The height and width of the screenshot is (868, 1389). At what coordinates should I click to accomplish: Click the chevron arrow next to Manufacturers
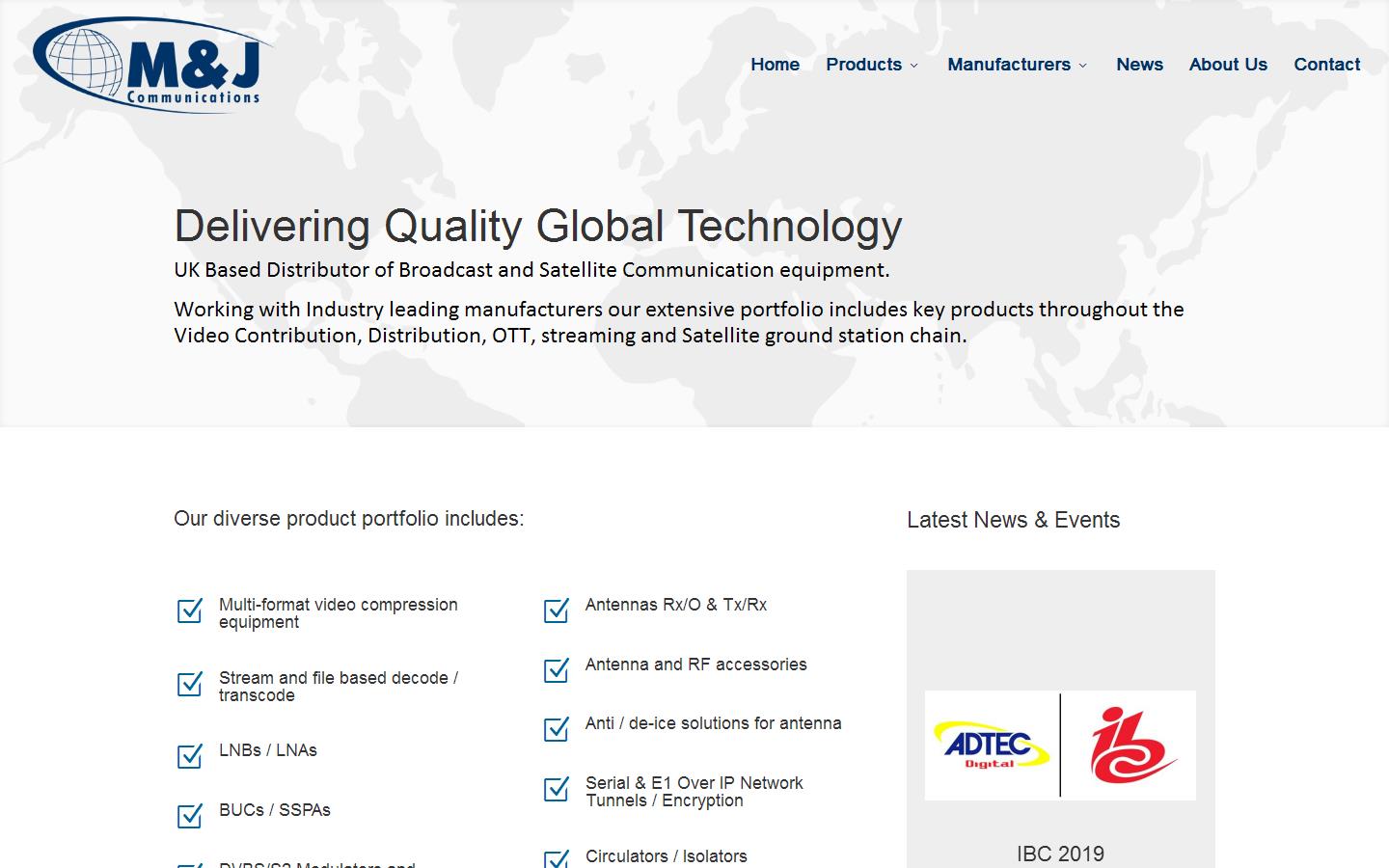(x=1082, y=66)
